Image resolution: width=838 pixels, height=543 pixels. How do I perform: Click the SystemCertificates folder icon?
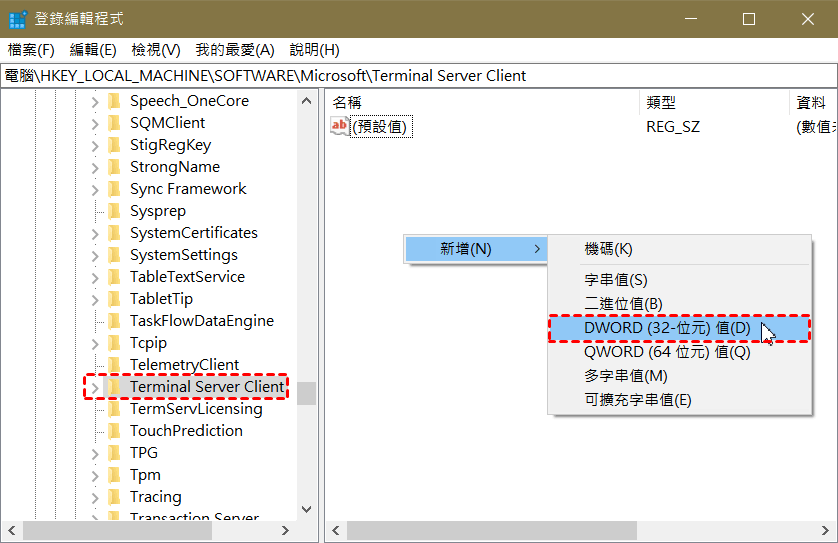pos(114,232)
